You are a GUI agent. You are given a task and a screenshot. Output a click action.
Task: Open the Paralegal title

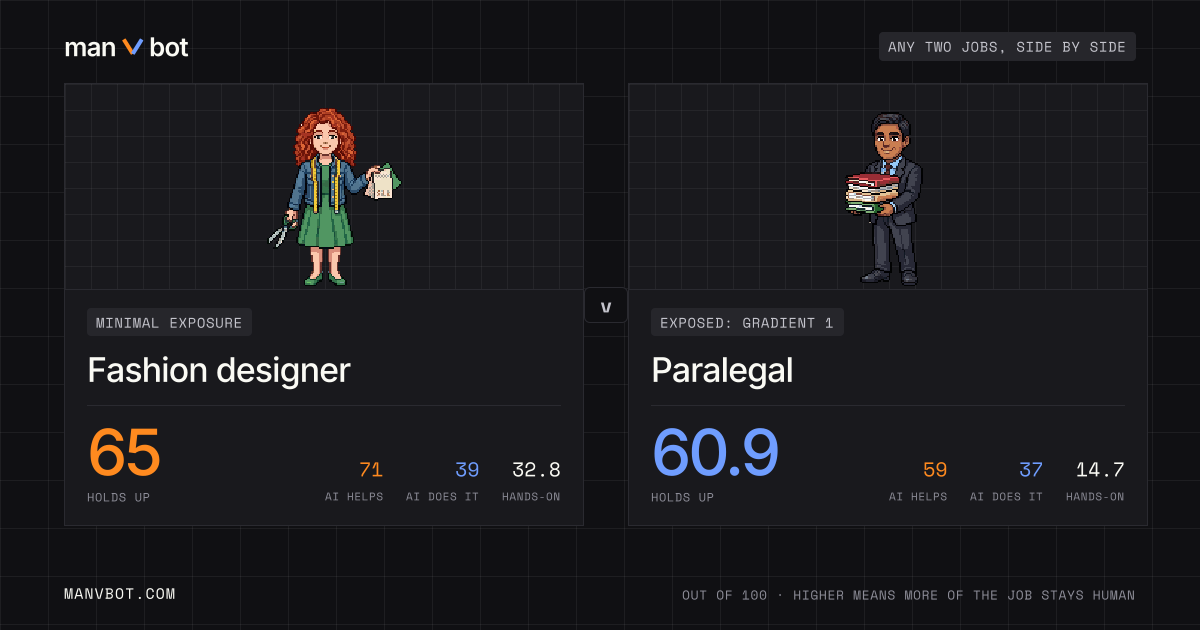[x=722, y=371]
